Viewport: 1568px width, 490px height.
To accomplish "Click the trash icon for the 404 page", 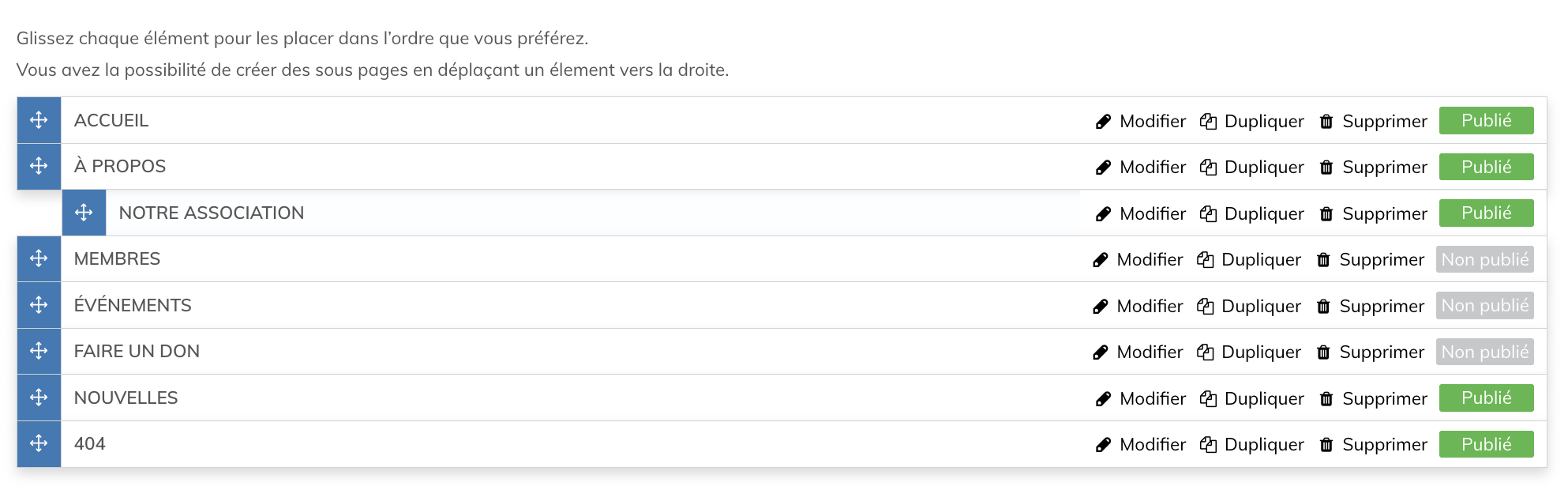I will click(1326, 445).
